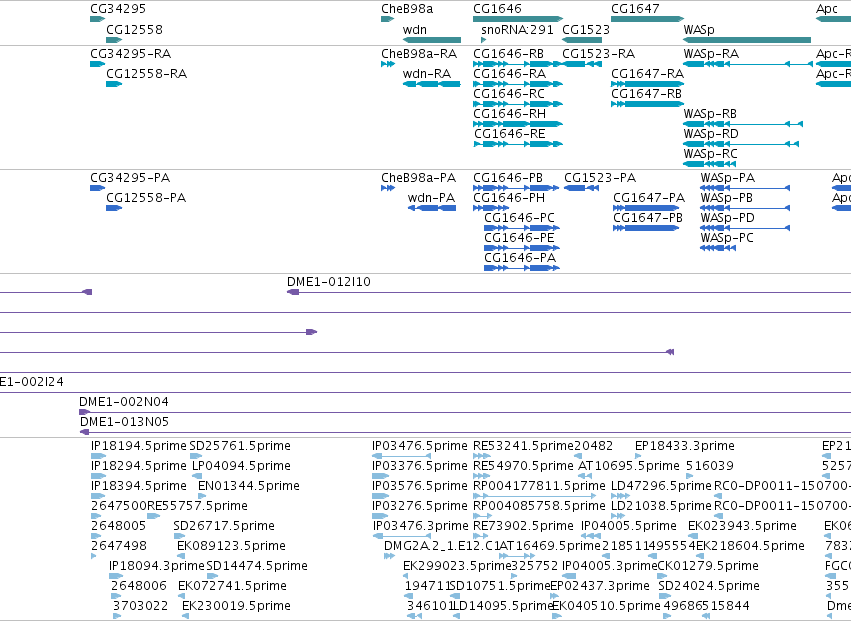This screenshot has width=851, height=621.
Task: Select transcript CG1646-RB
Action: pyautogui.click(x=518, y=64)
